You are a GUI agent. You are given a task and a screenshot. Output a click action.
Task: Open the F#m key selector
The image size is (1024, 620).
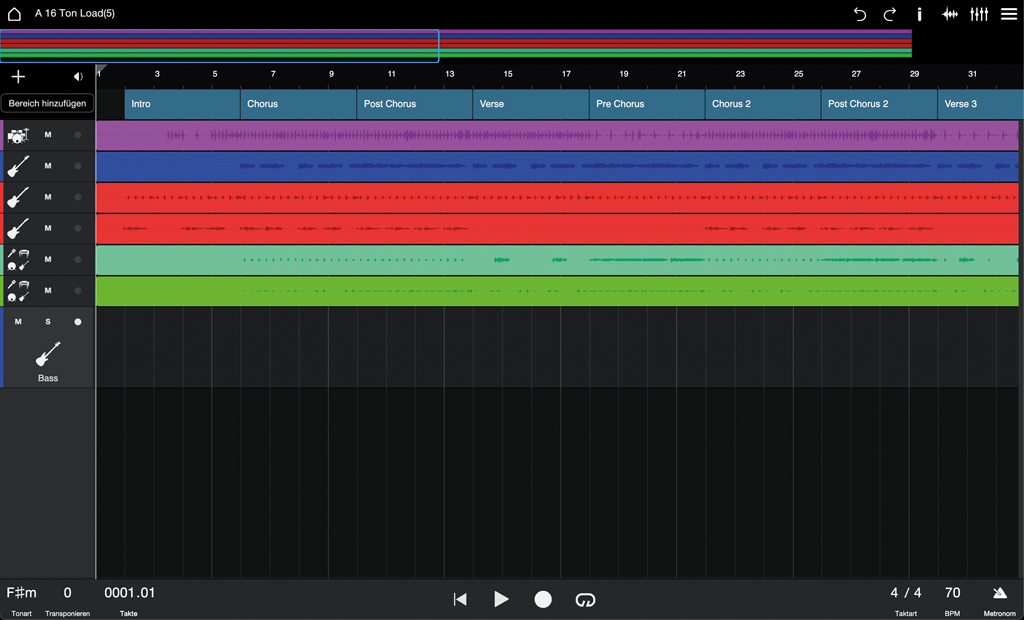21,593
